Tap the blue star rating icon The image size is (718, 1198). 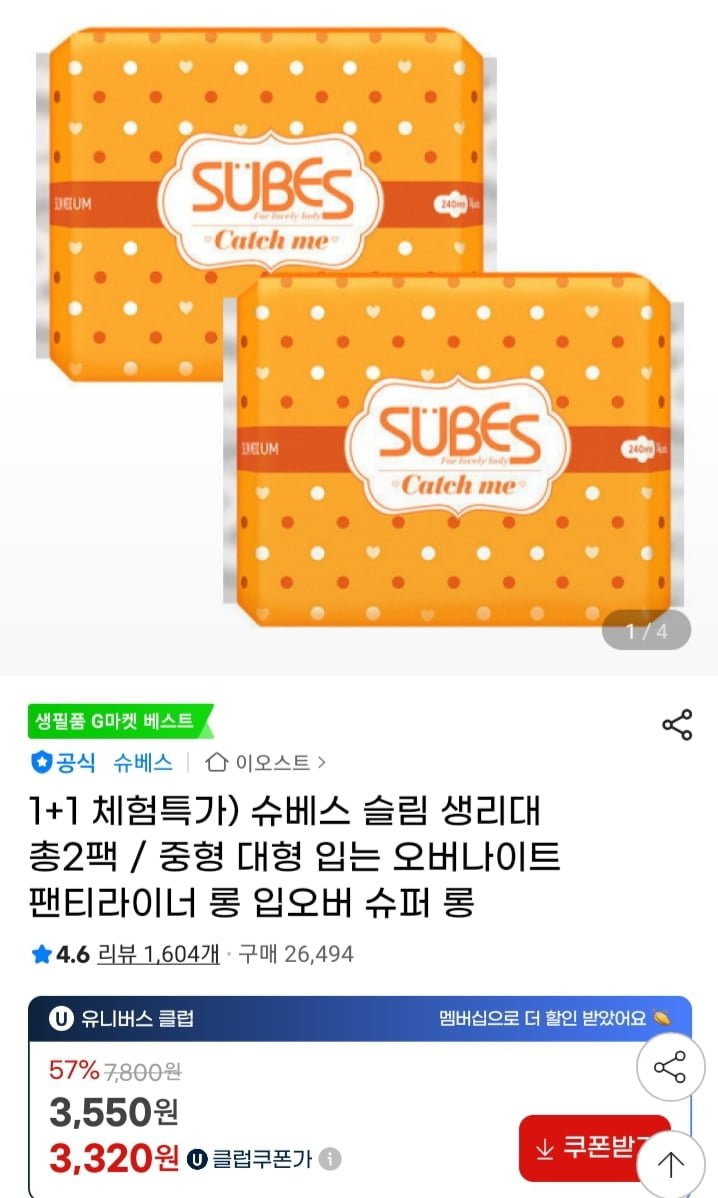click(41, 954)
